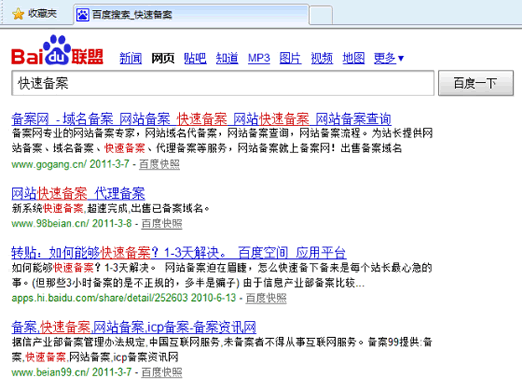Open the 网站快速备案_代理备案 result
522x392 pixels.
tap(78, 193)
